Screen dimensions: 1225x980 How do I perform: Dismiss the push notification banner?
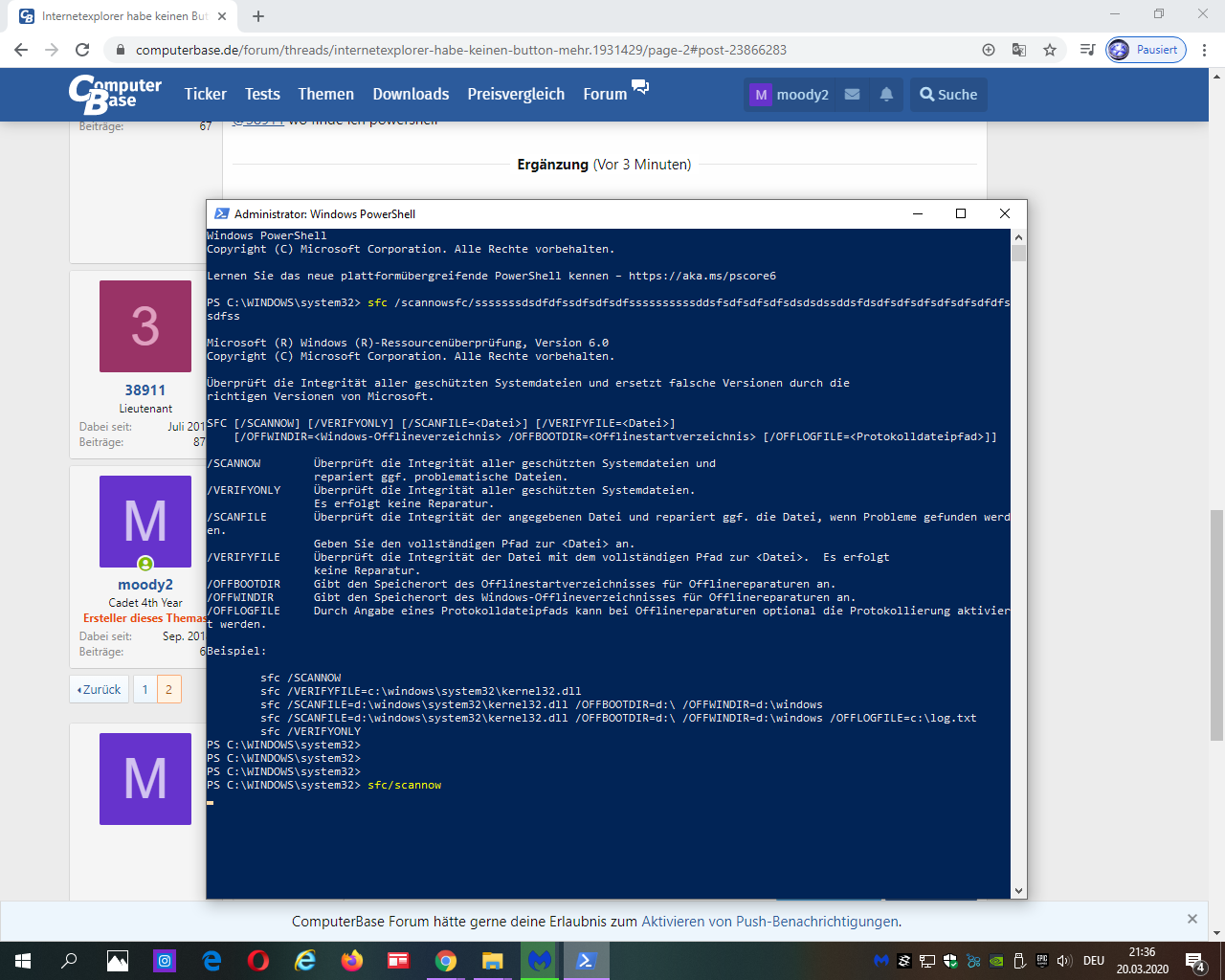click(x=1192, y=919)
